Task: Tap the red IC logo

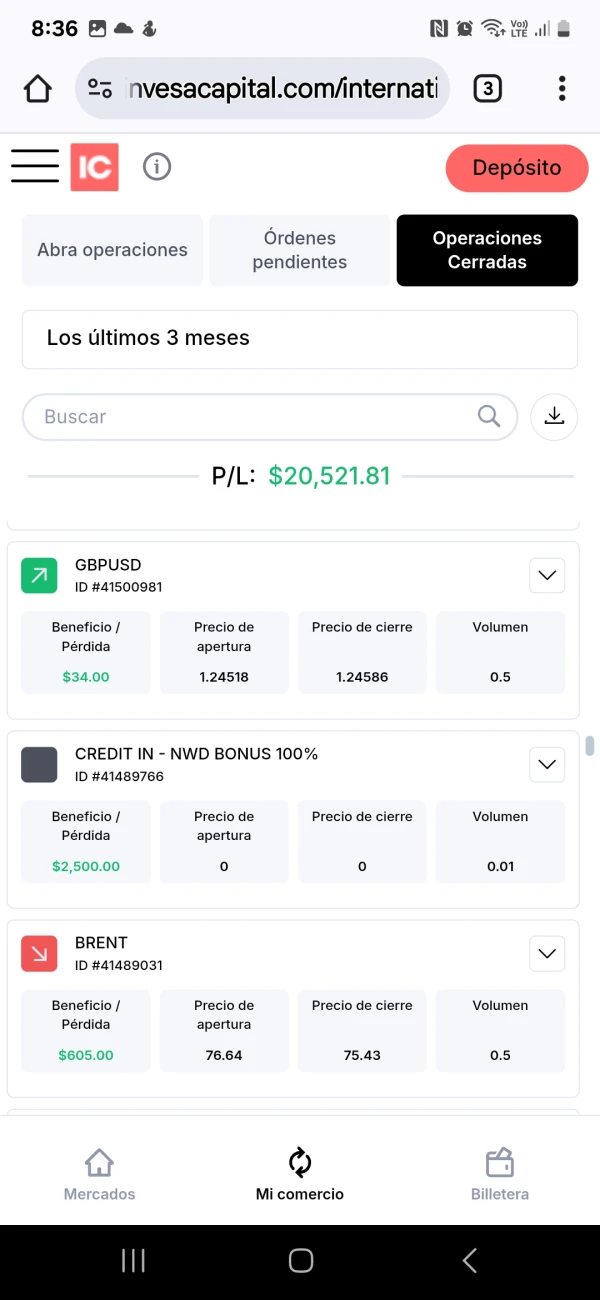Action: point(94,167)
